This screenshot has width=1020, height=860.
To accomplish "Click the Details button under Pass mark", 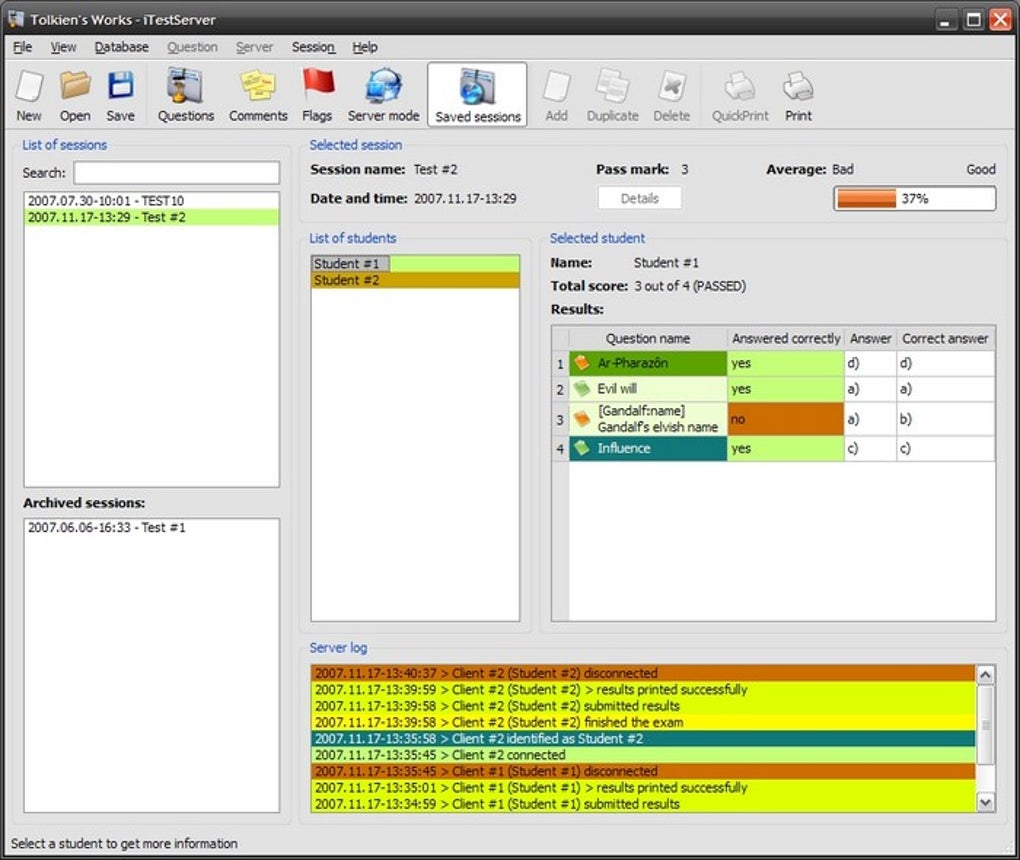I will click(x=639, y=198).
